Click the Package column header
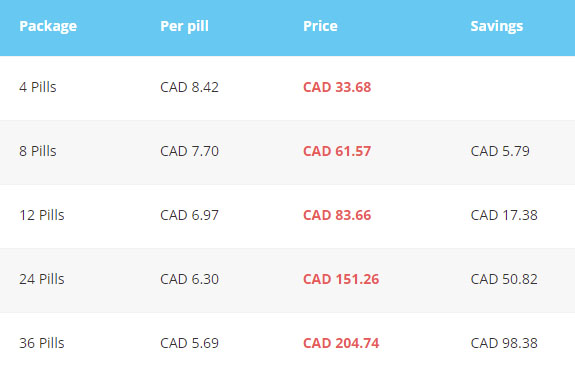 tap(48, 26)
